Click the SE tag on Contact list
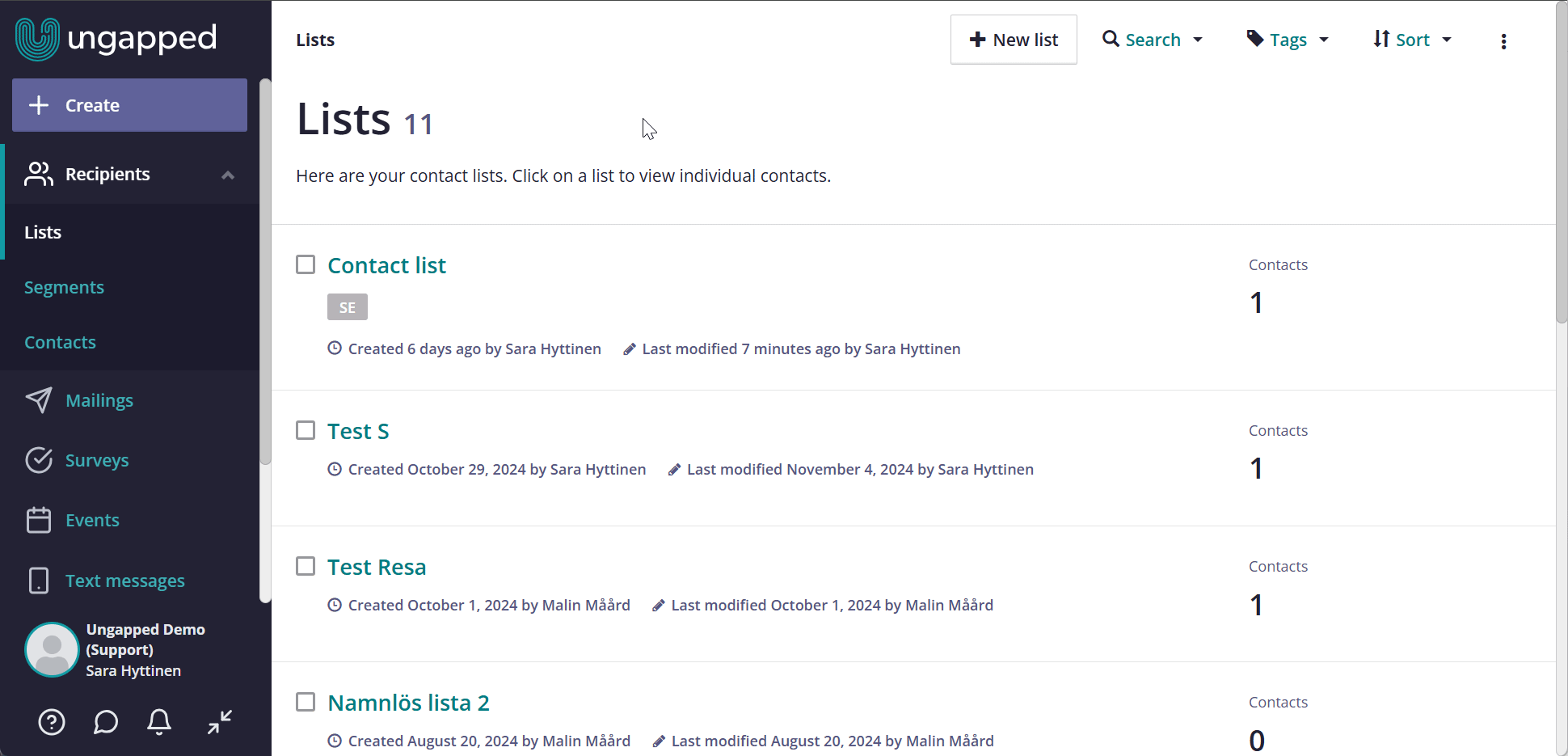This screenshot has width=1568, height=756. pyautogui.click(x=348, y=307)
